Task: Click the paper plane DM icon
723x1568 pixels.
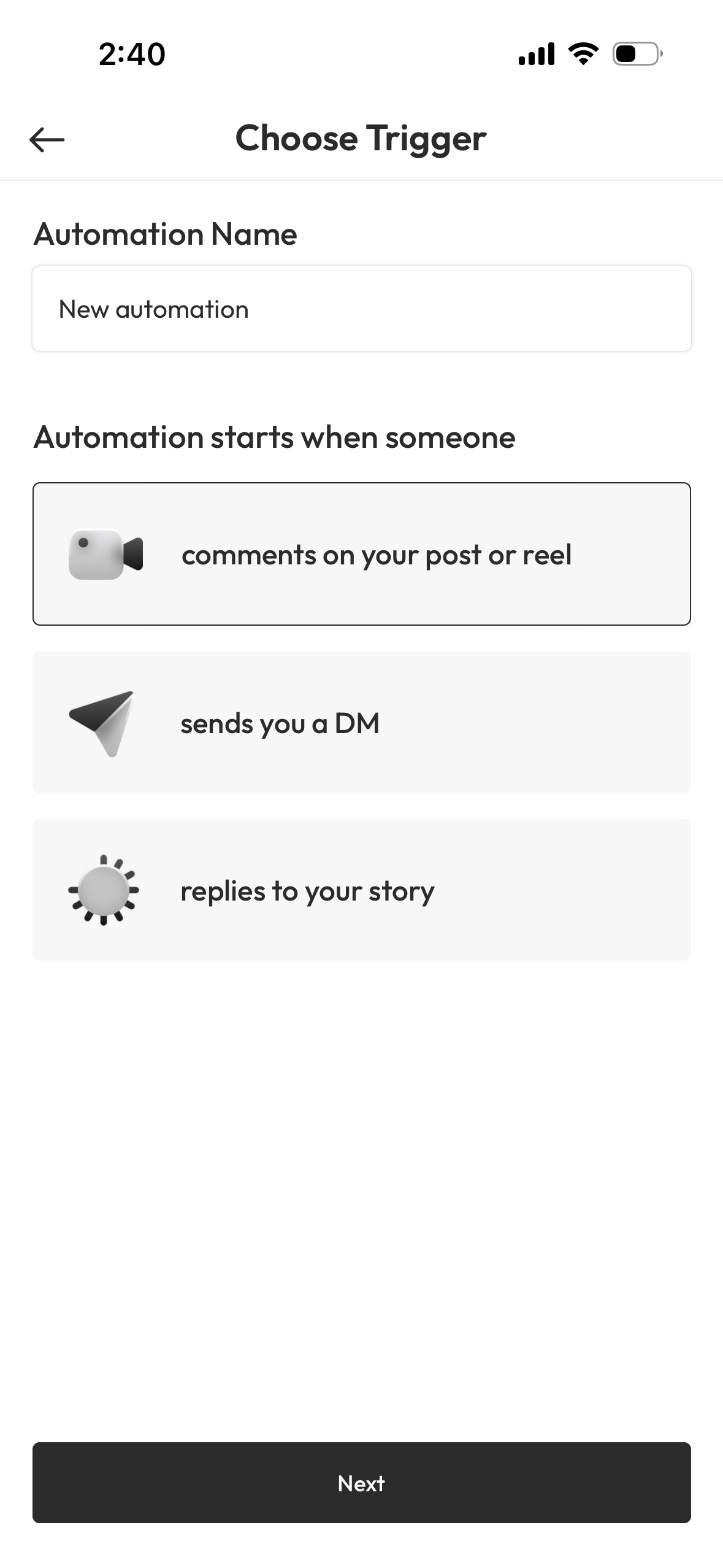Action: pyautogui.click(x=102, y=723)
